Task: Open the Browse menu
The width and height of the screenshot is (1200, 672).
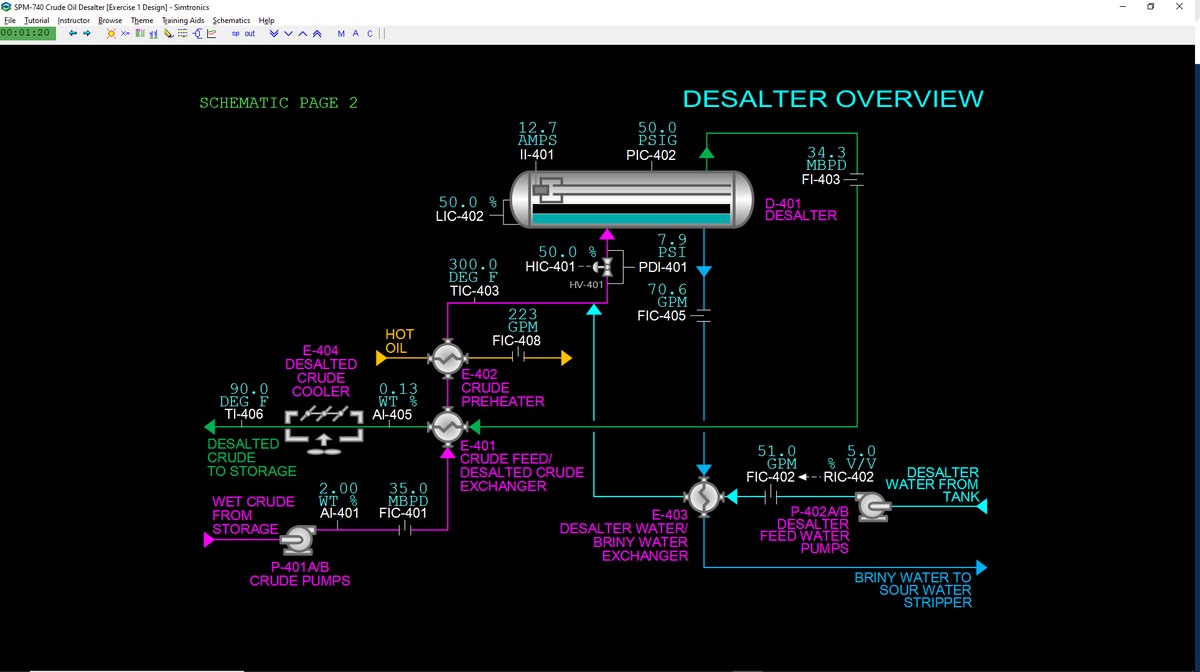Action: (x=110, y=20)
